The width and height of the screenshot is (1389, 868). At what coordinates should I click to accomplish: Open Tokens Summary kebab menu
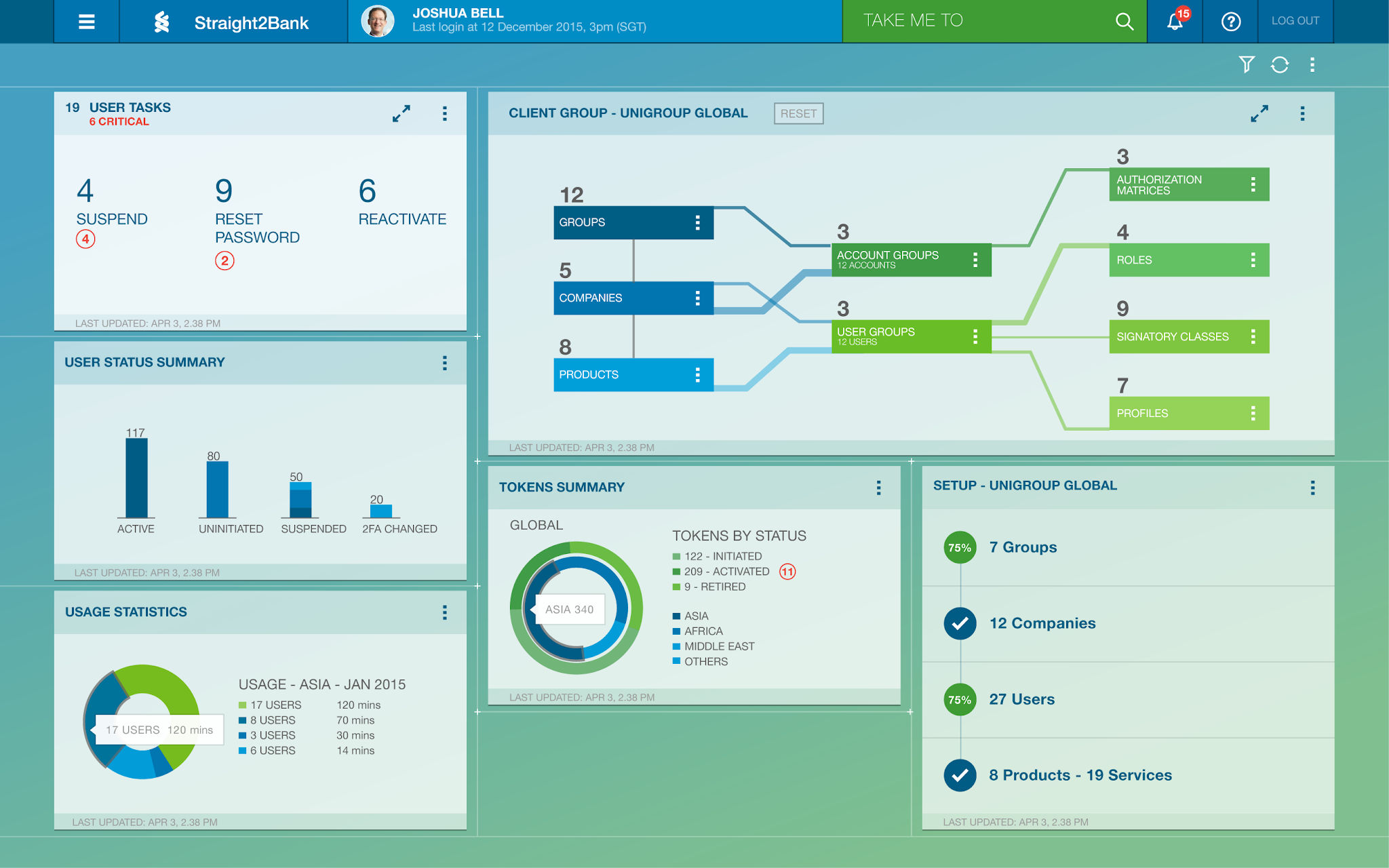878,488
